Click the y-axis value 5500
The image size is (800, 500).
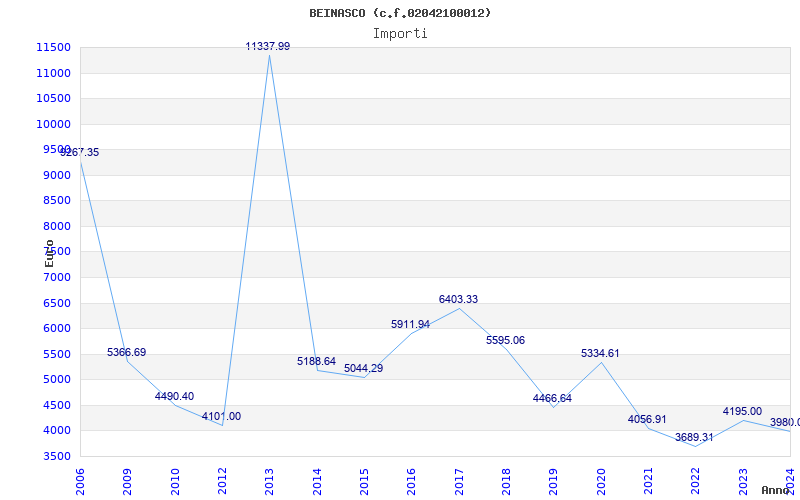56,354
